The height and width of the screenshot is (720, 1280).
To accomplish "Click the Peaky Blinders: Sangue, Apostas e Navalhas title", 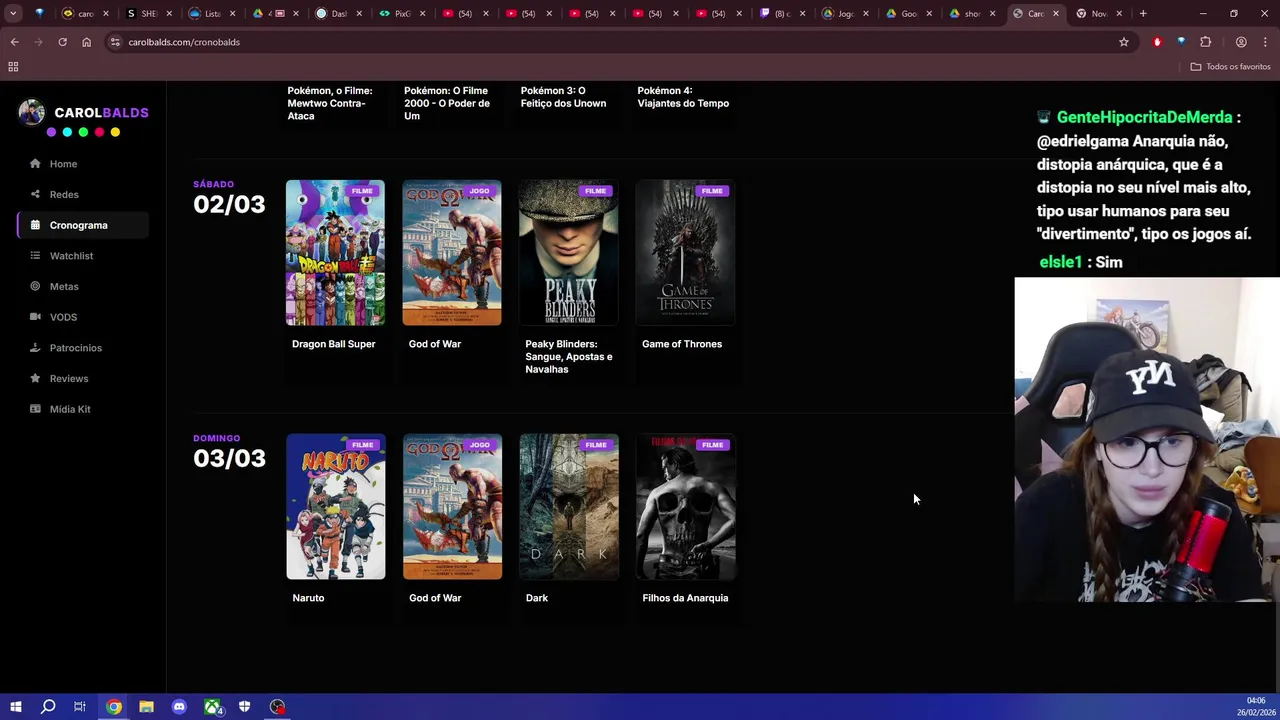I will (x=569, y=357).
